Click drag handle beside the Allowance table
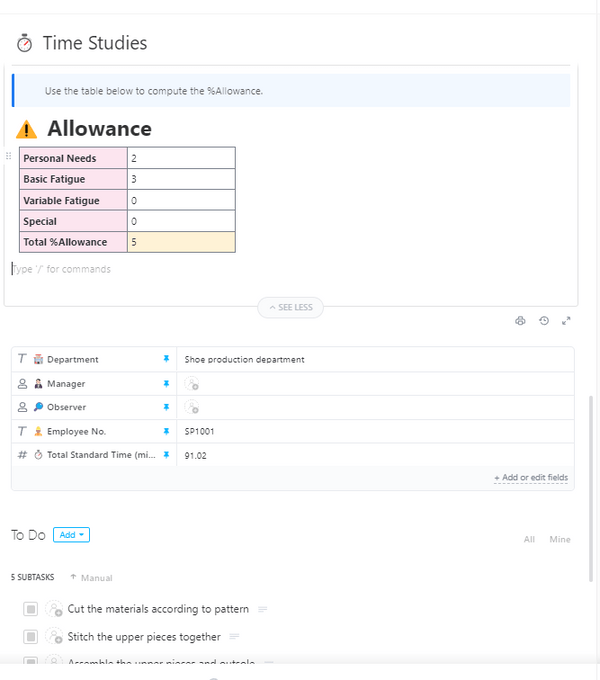Viewport: 600px width, 680px height. point(9,157)
